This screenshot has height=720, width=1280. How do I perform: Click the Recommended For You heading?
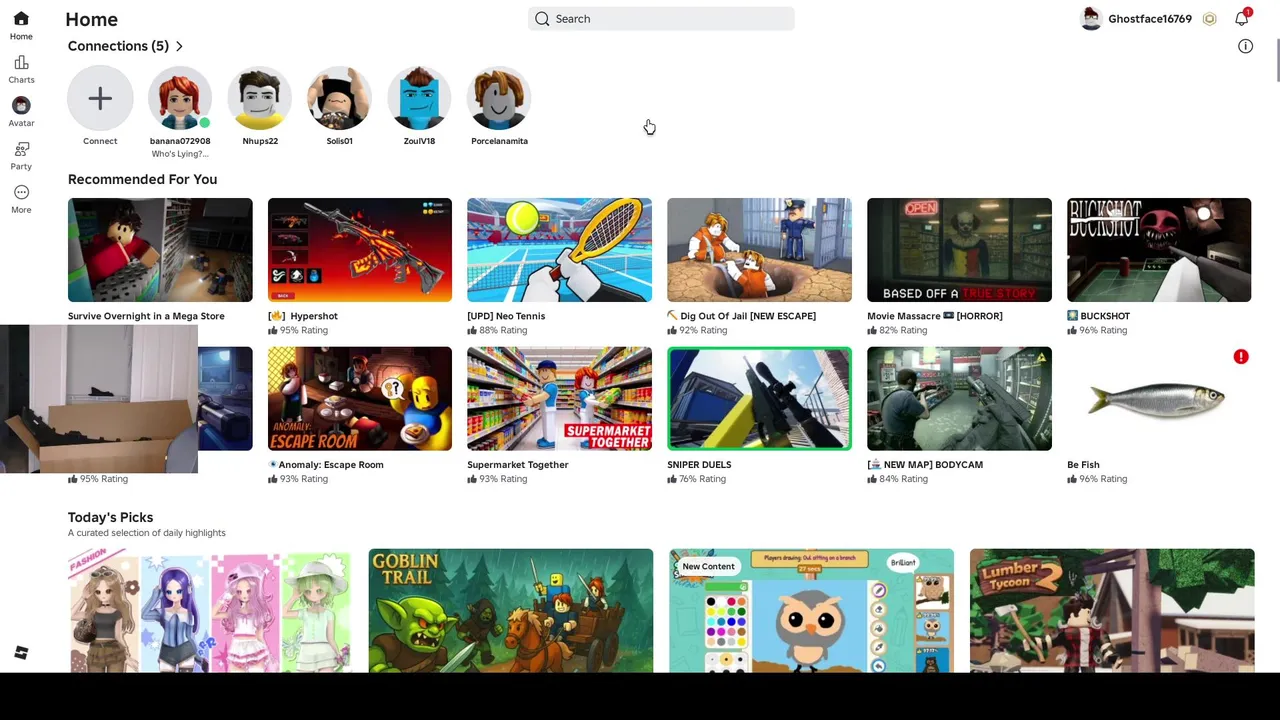(x=142, y=179)
